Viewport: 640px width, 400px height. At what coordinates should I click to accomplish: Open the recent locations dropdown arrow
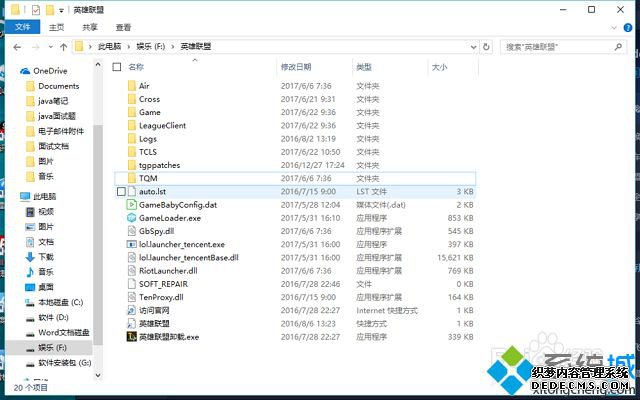(51, 47)
